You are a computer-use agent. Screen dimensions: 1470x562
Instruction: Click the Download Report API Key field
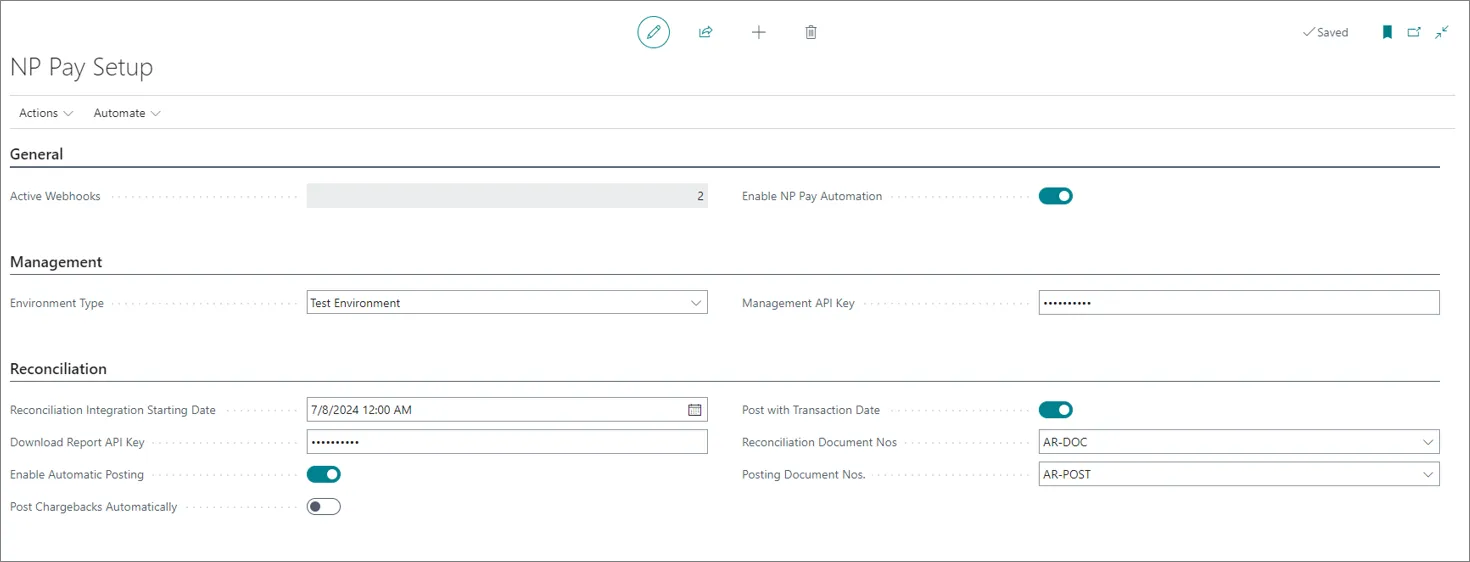click(x=507, y=442)
